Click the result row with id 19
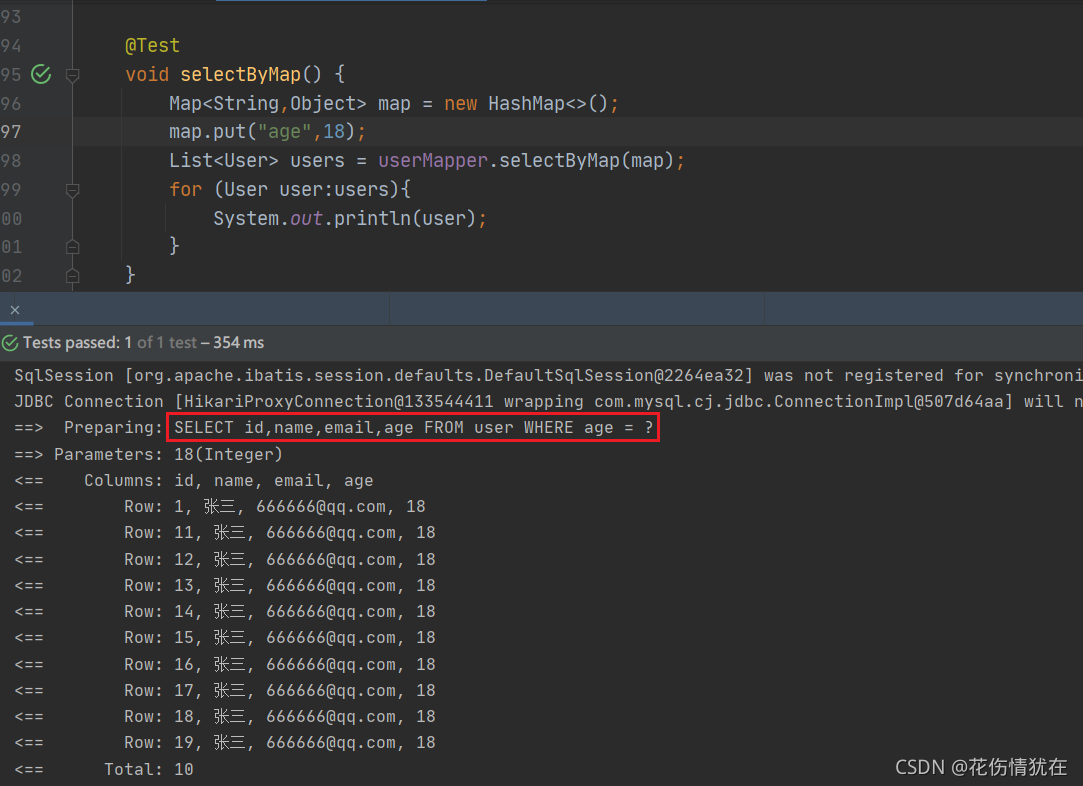 click(x=224, y=743)
